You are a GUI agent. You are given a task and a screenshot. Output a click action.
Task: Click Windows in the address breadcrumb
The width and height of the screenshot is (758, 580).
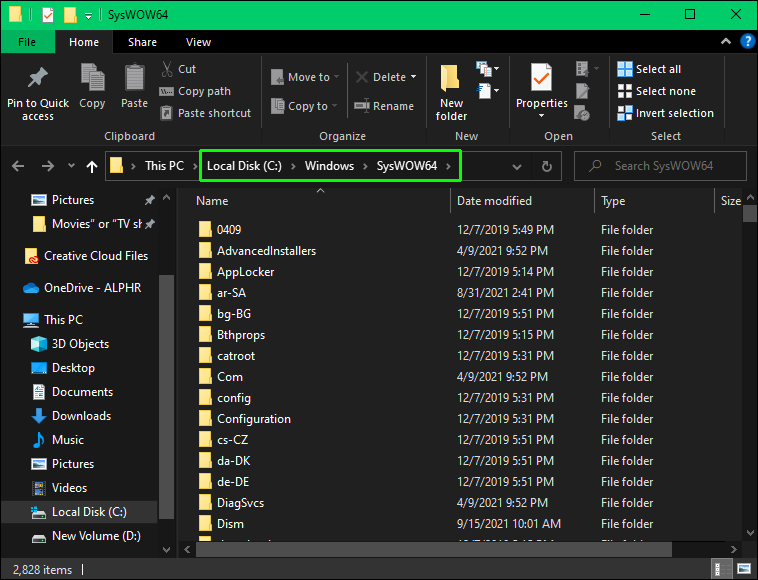pyautogui.click(x=329, y=166)
